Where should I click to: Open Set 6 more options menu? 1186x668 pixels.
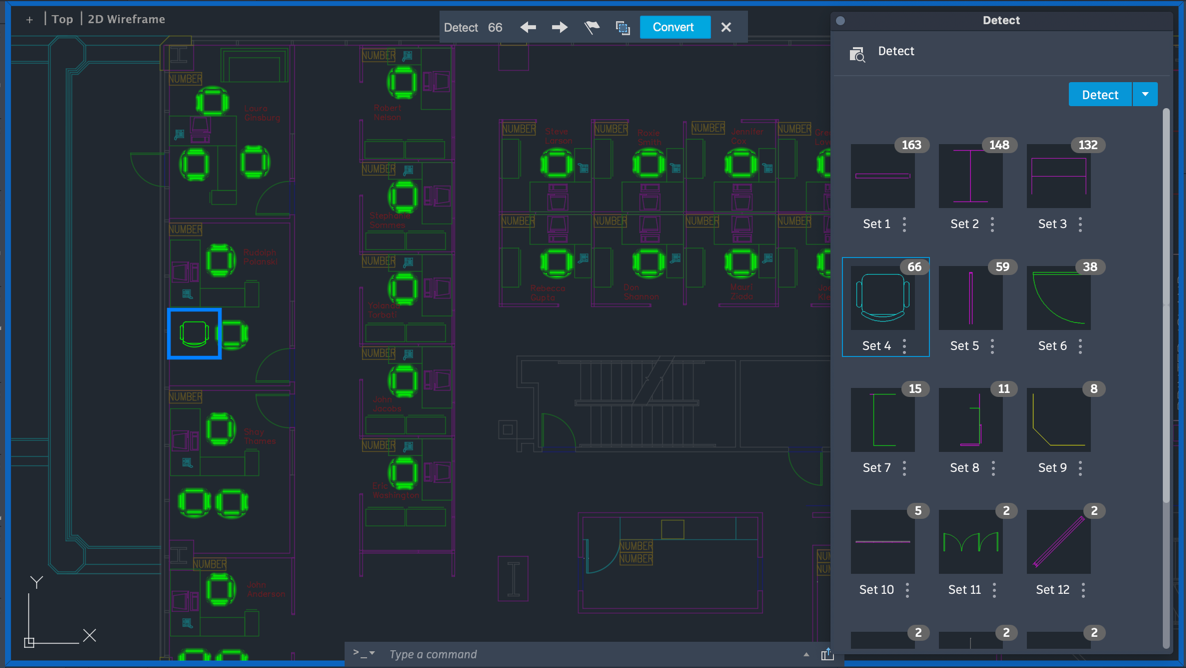point(1080,346)
